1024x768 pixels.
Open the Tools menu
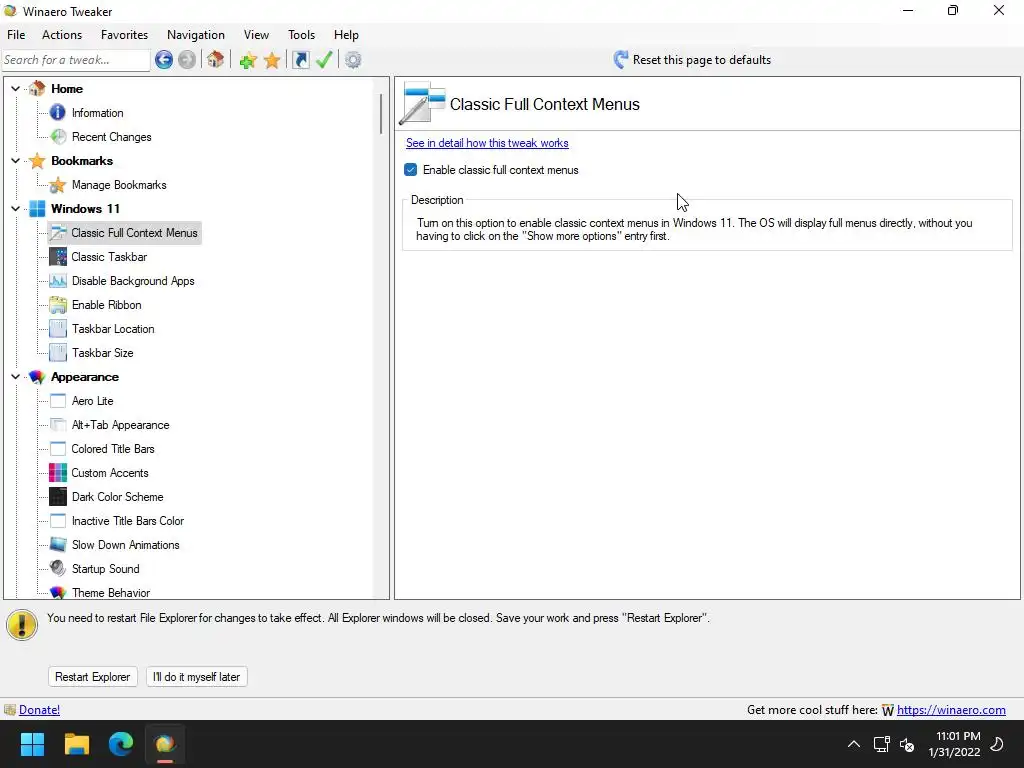coord(301,35)
